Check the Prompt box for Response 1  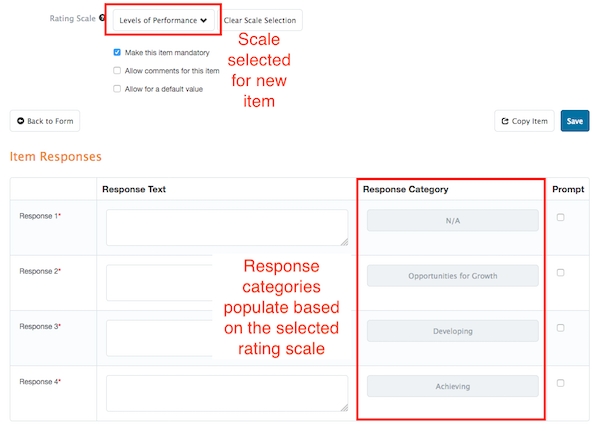click(x=561, y=217)
